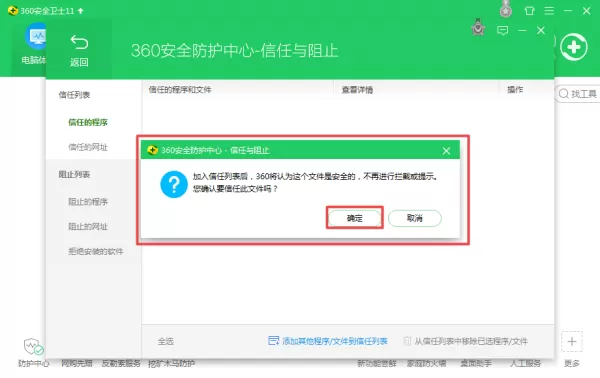Open 网购先赔 at bottom bar
This screenshot has width=600, height=378.
[x=77, y=363]
